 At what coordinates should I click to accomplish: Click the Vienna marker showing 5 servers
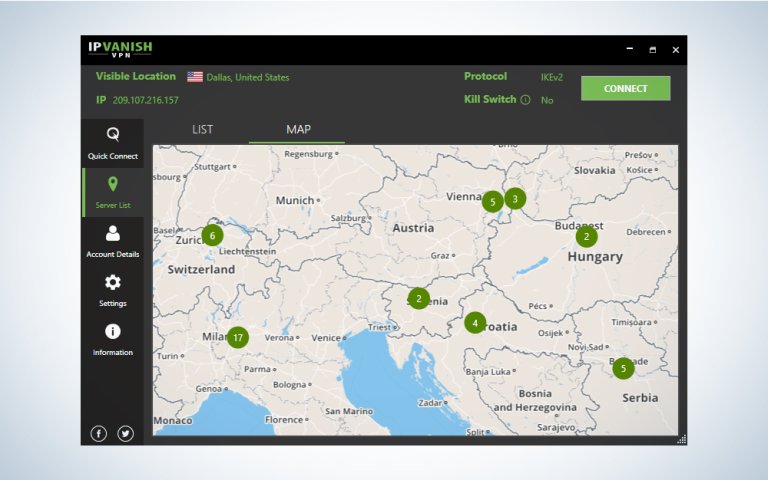tap(491, 201)
